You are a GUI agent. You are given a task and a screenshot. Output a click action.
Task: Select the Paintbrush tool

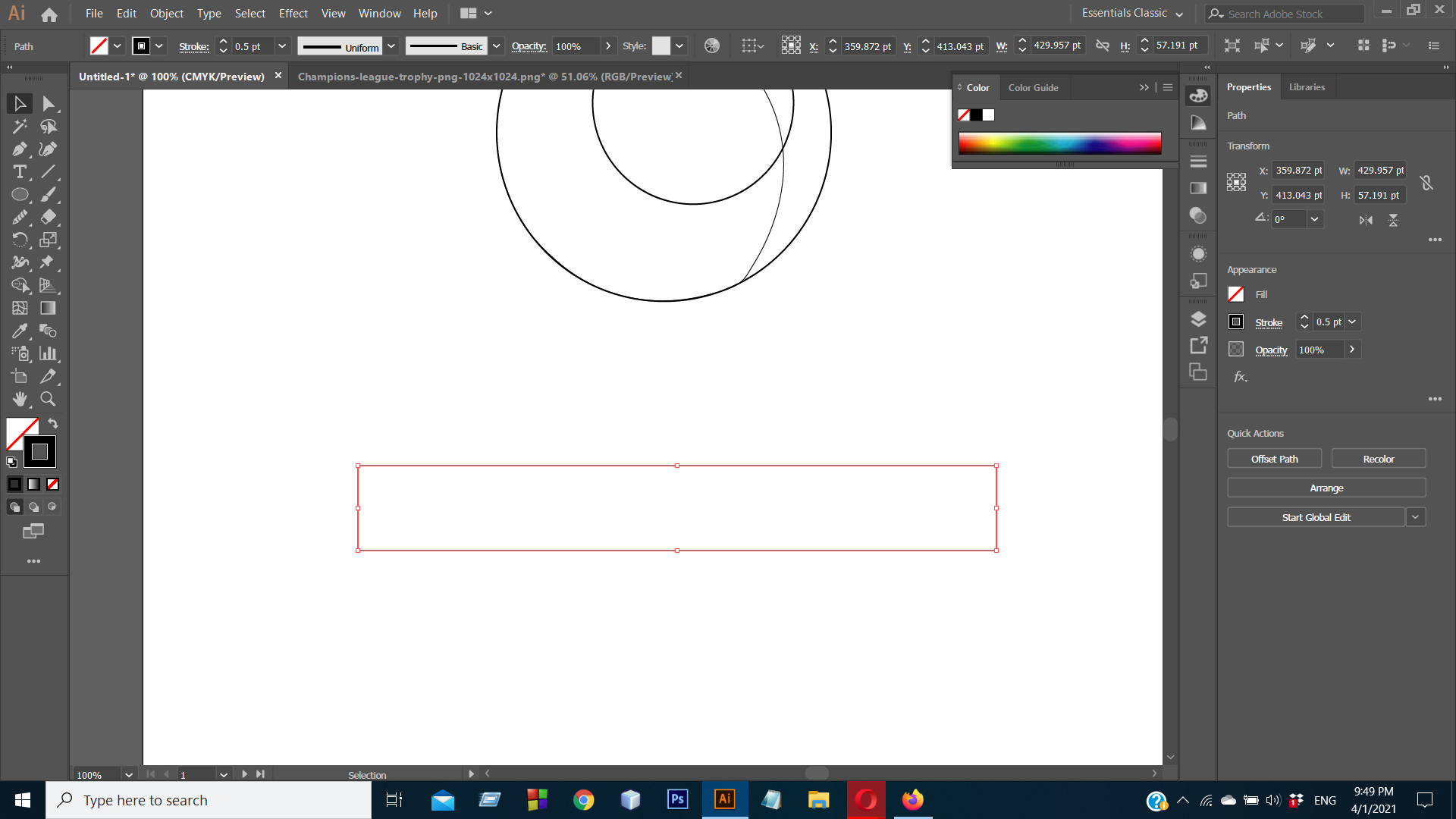click(49, 195)
